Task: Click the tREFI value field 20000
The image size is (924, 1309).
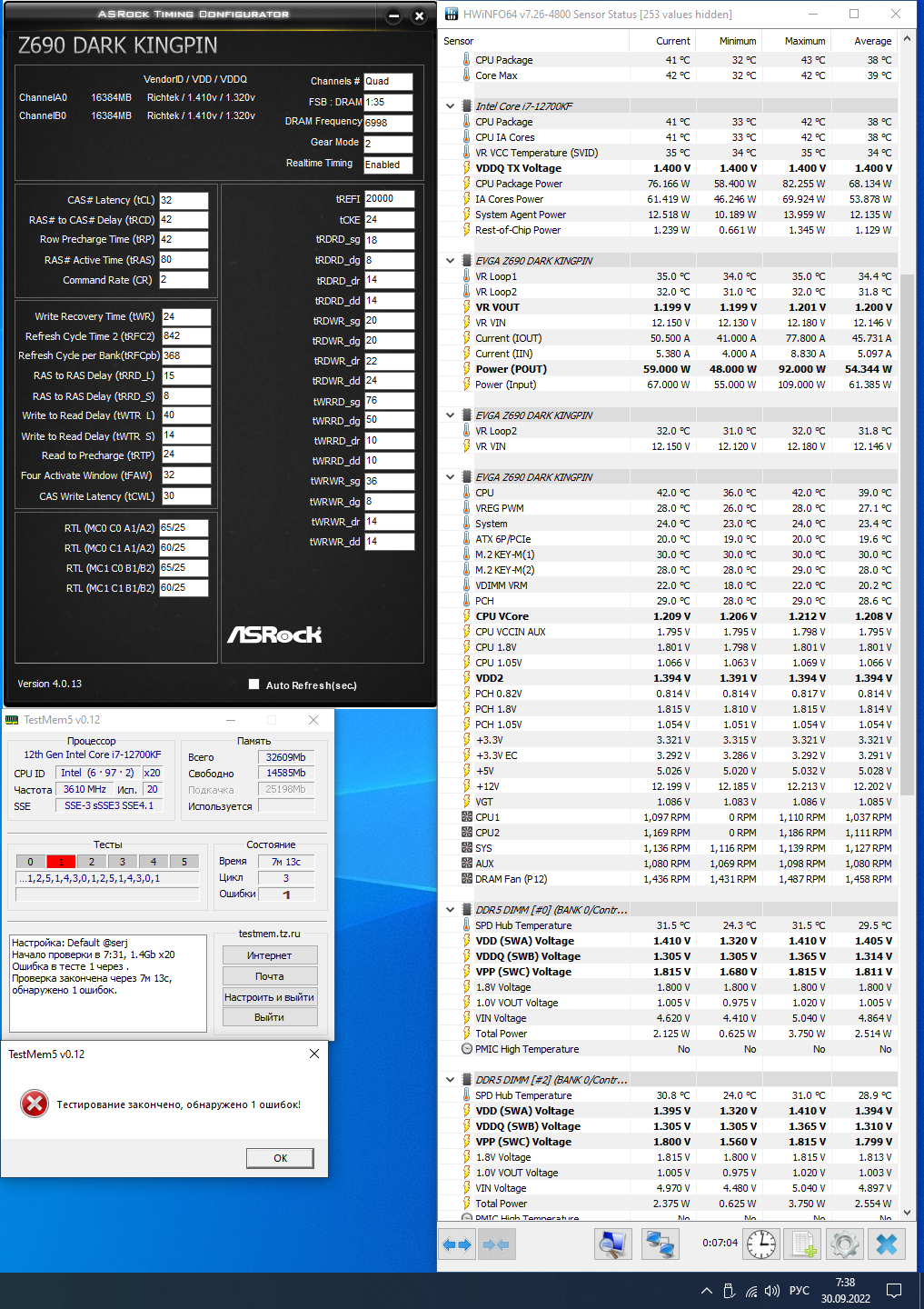Action: (x=390, y=199)
